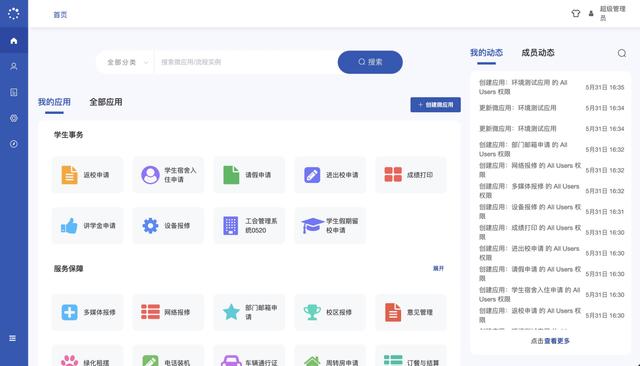Open the 校区报修 trophy app
Image resolution: width=640 pixels, height=366 pixels.
[x=330, y=312]
